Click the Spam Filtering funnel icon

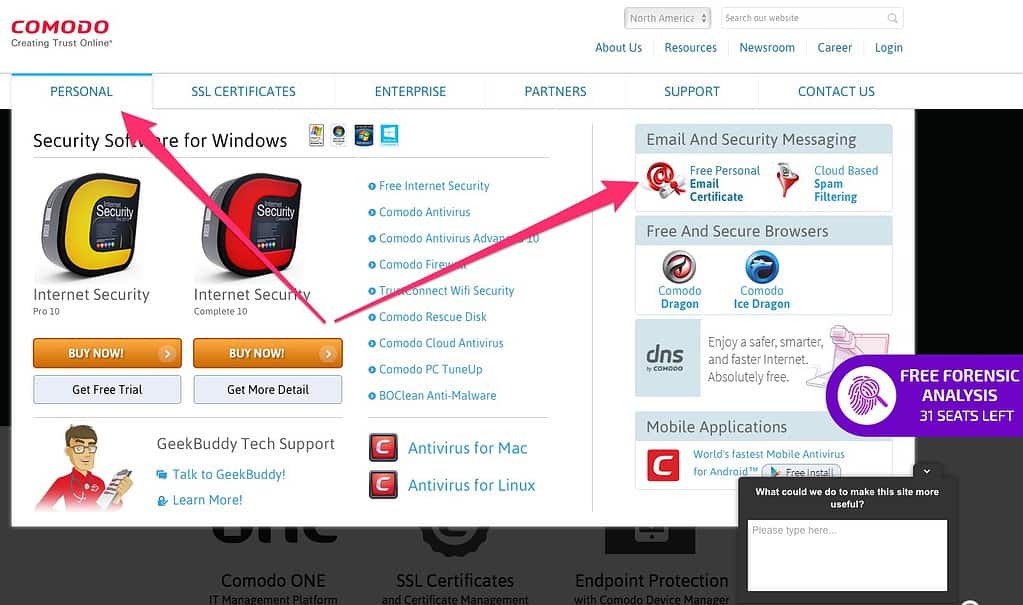coord(787,181)
